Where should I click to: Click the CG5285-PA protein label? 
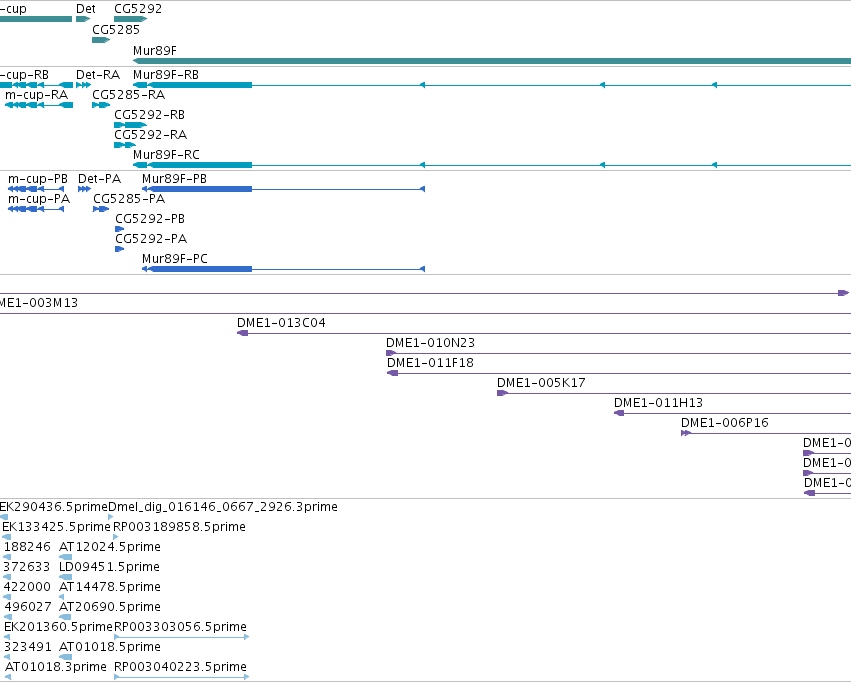[129, 199]
